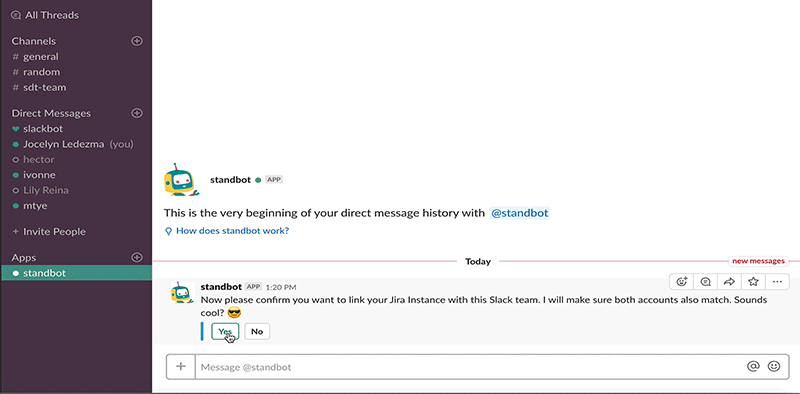Click the new messages marker label
Screen dimensions: 800x394
tap(758, 261)
